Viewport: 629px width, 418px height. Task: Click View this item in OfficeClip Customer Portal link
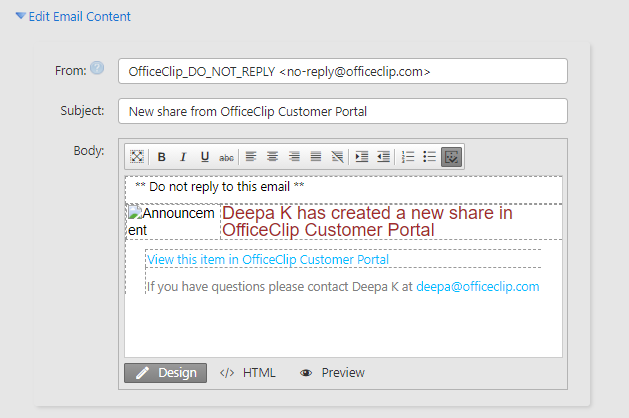tap(268, 260)
